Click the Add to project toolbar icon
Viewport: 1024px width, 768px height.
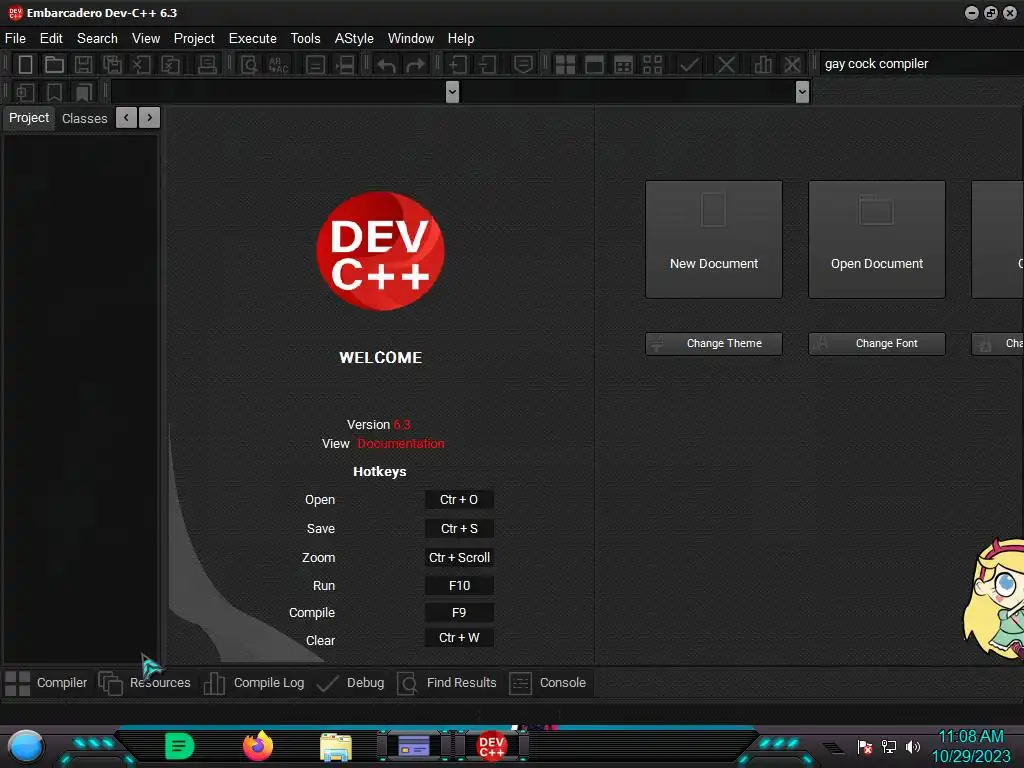[x=458, y=64]
